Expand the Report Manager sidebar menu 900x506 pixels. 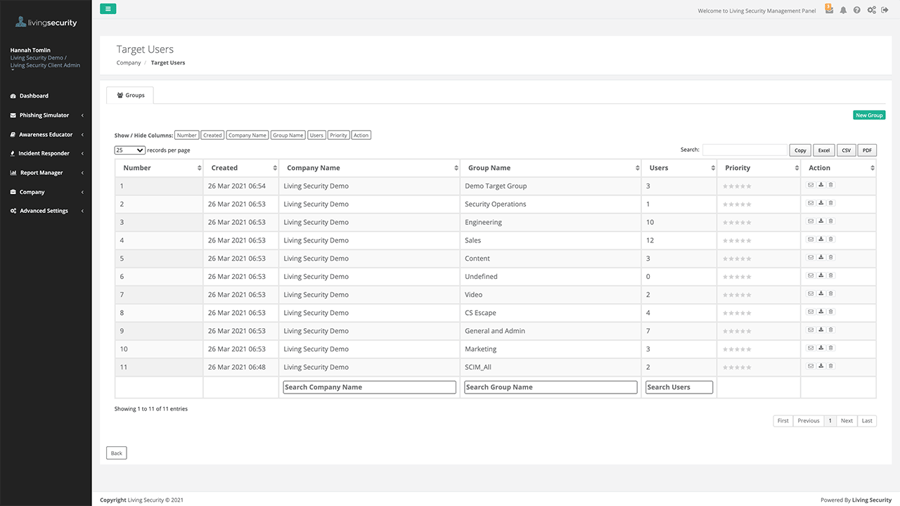[x=46, y=173]
